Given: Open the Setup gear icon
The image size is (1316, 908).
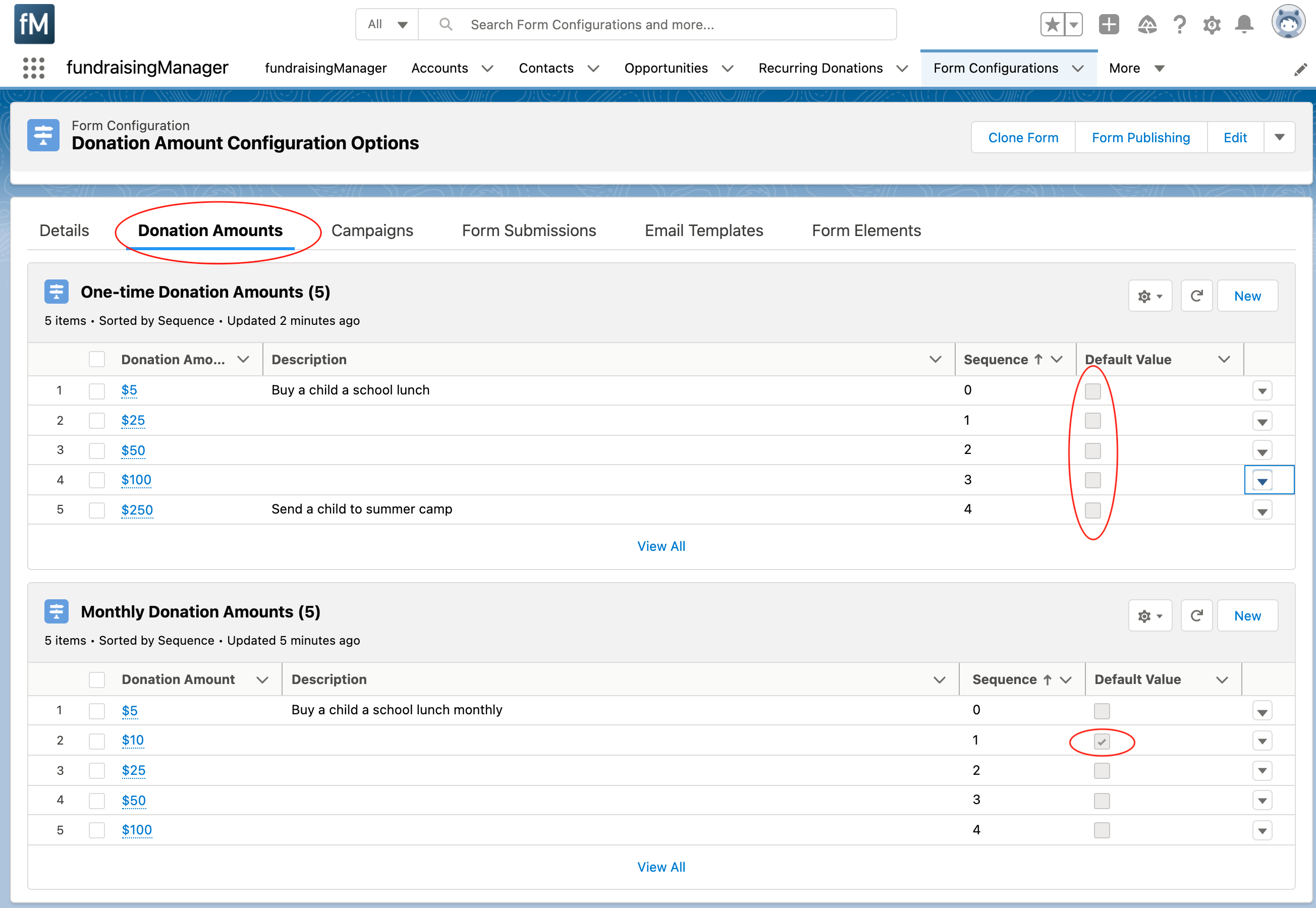Looking at the screenshot, I should pyautogui.click(x=1212, y=24).
